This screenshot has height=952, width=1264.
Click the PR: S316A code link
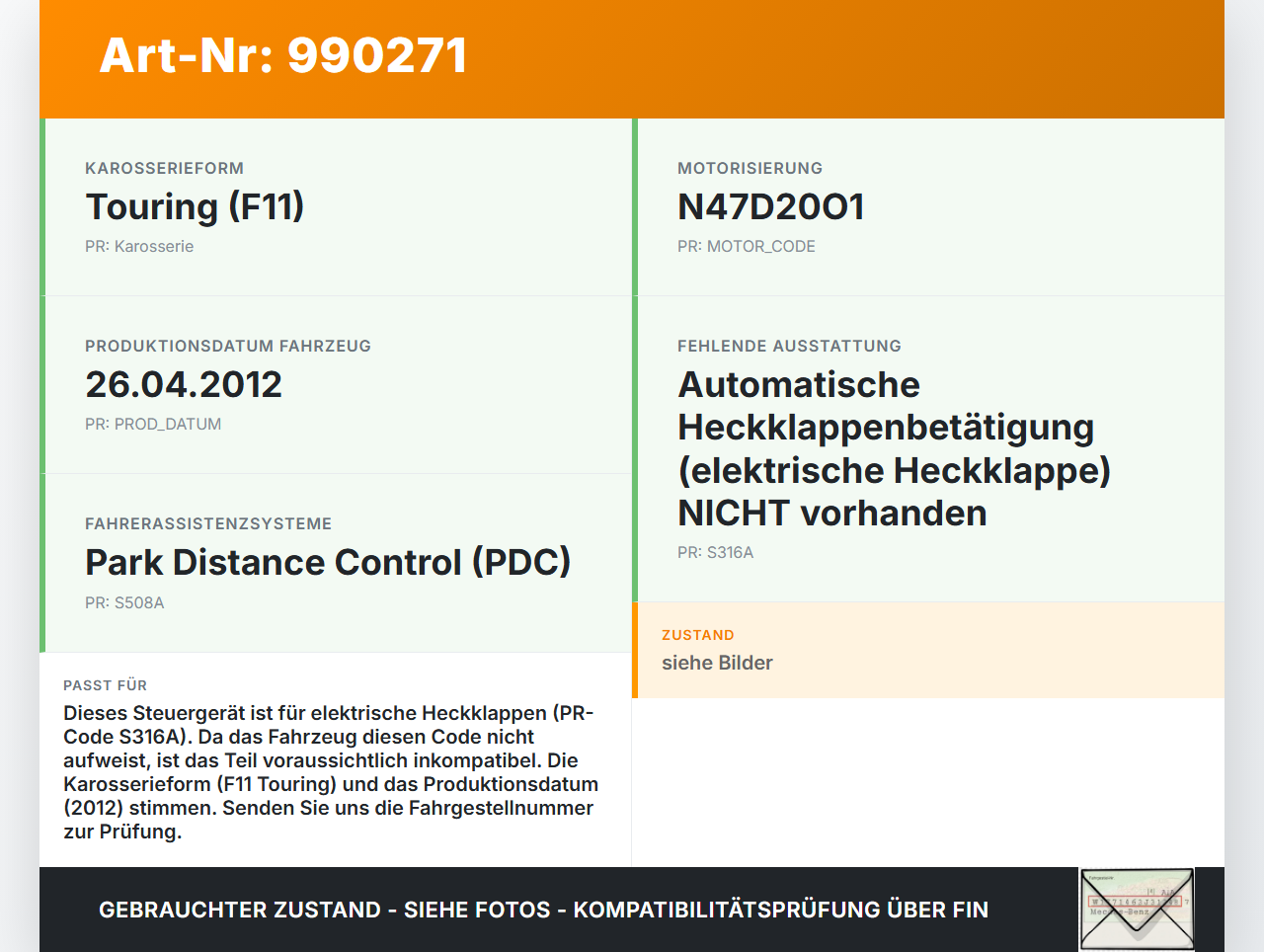(715, 552)
